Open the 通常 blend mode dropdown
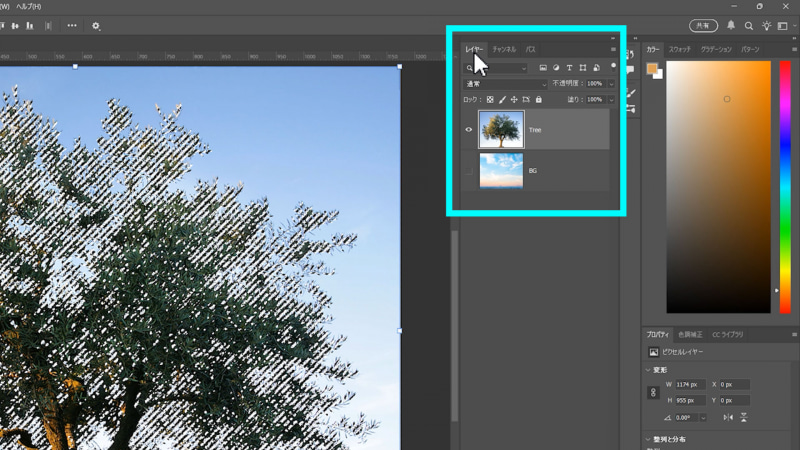This screenshot has width=800, height=450. coord(505,84)
